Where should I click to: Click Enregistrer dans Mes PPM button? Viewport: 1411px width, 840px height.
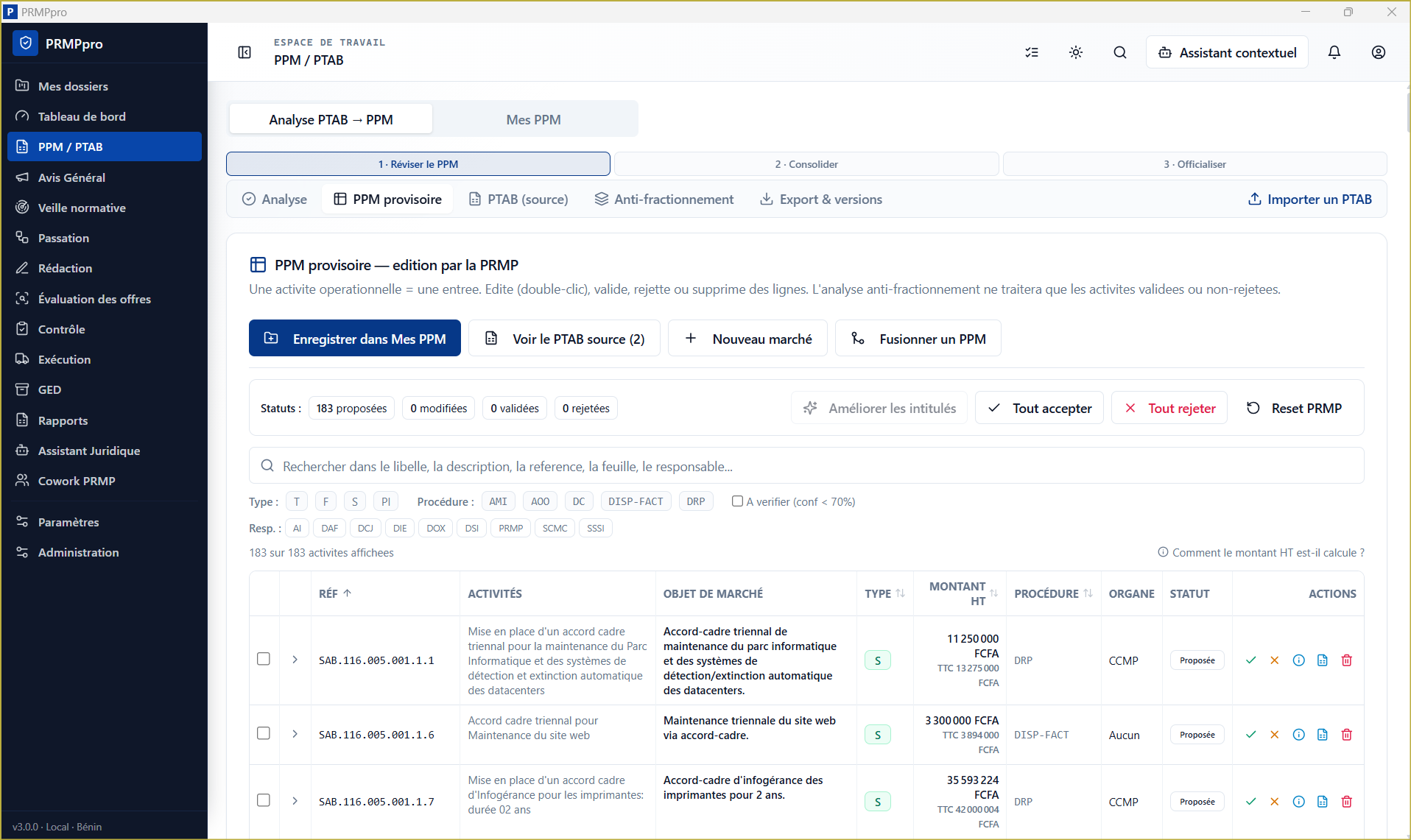click(355, 339)
